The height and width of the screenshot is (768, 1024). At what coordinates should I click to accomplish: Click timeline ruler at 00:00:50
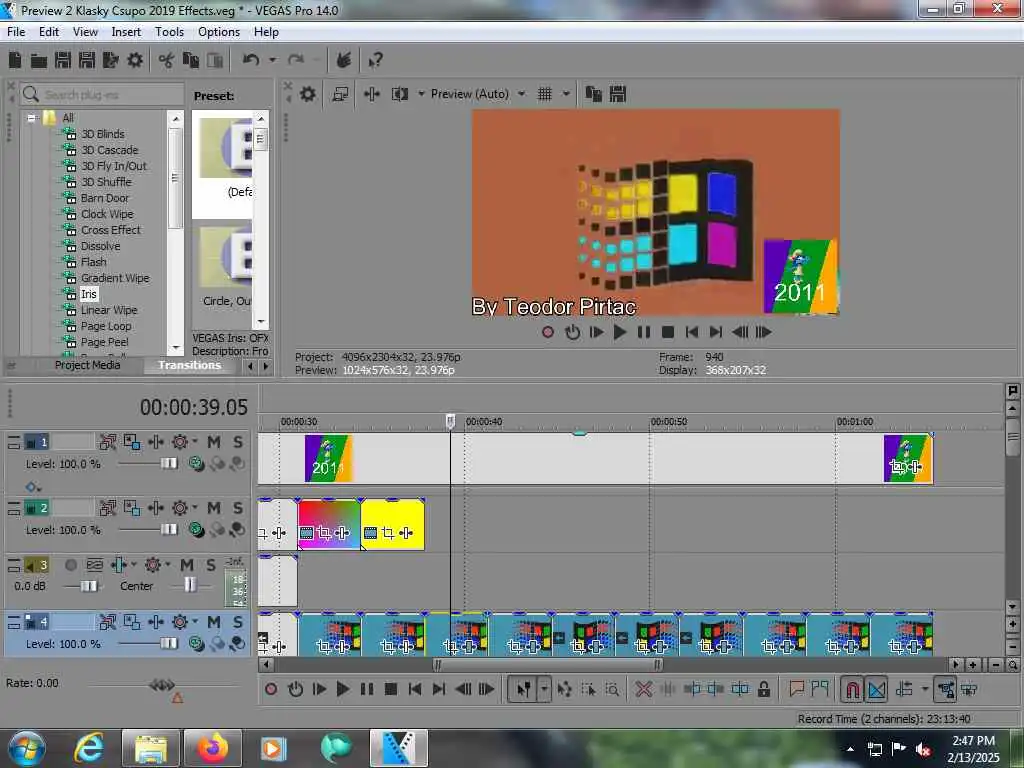tap(669, 422)
